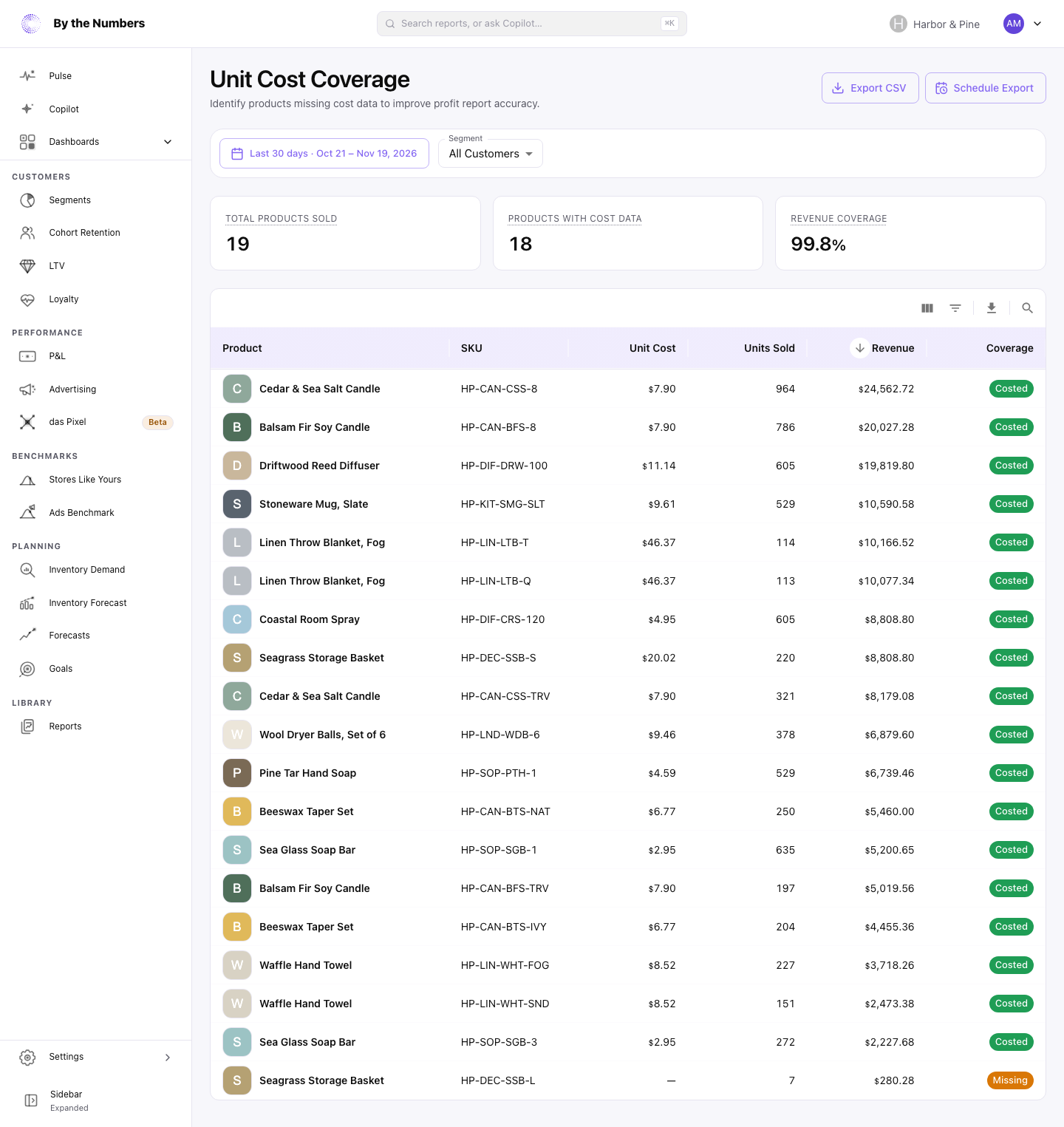Image resolution: width=1064 pixels, height=1127 pixels.
Task: Open the Inventory Forecast page
Action: click(x=96, y=603)
